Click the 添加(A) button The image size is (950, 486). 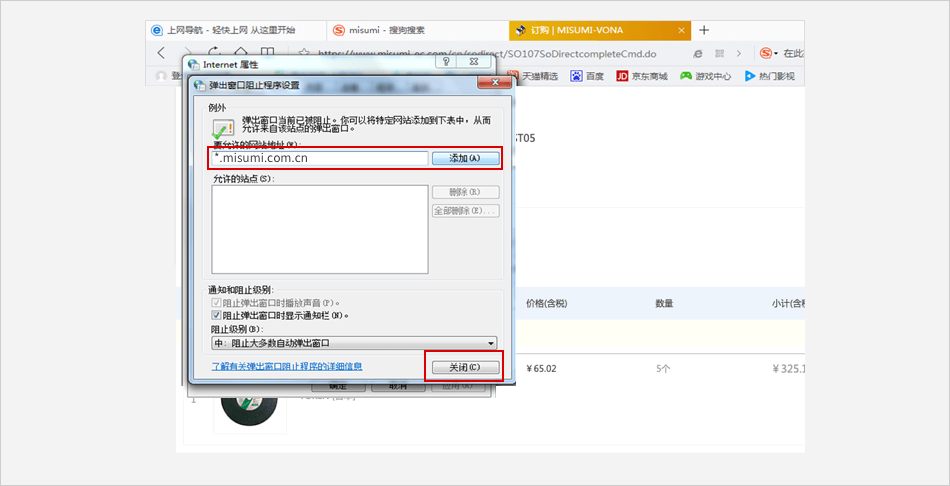pyautogui.click(x=465, y=158)
